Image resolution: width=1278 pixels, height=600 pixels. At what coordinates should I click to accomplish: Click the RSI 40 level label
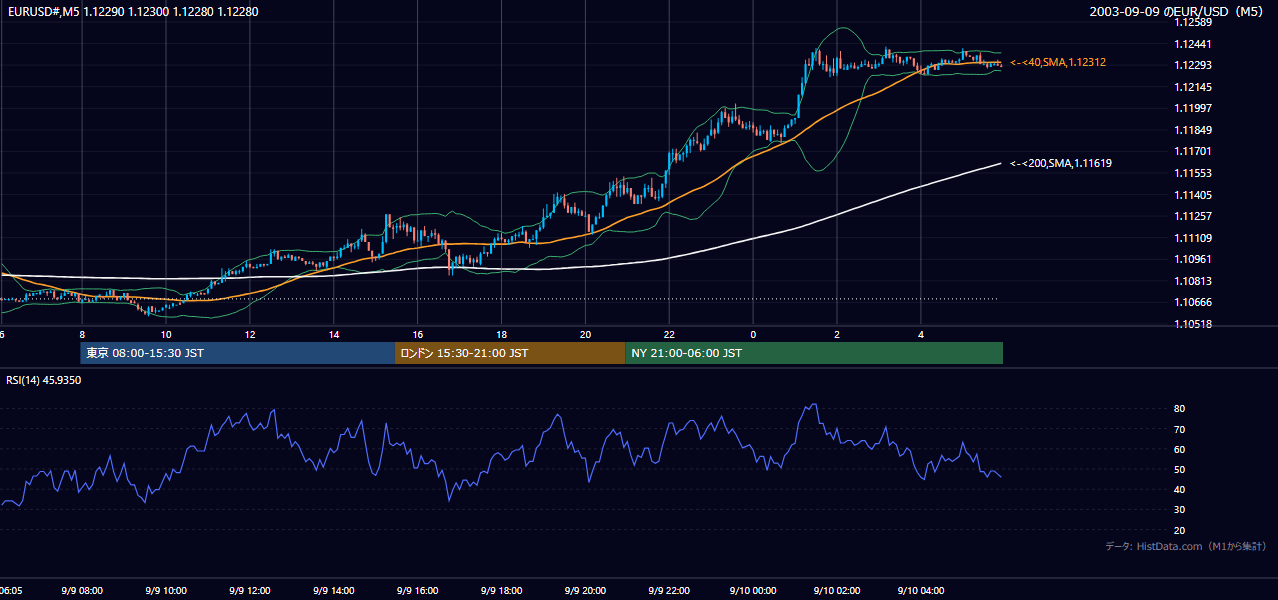pyautogui.click(x=1180, y=489)
